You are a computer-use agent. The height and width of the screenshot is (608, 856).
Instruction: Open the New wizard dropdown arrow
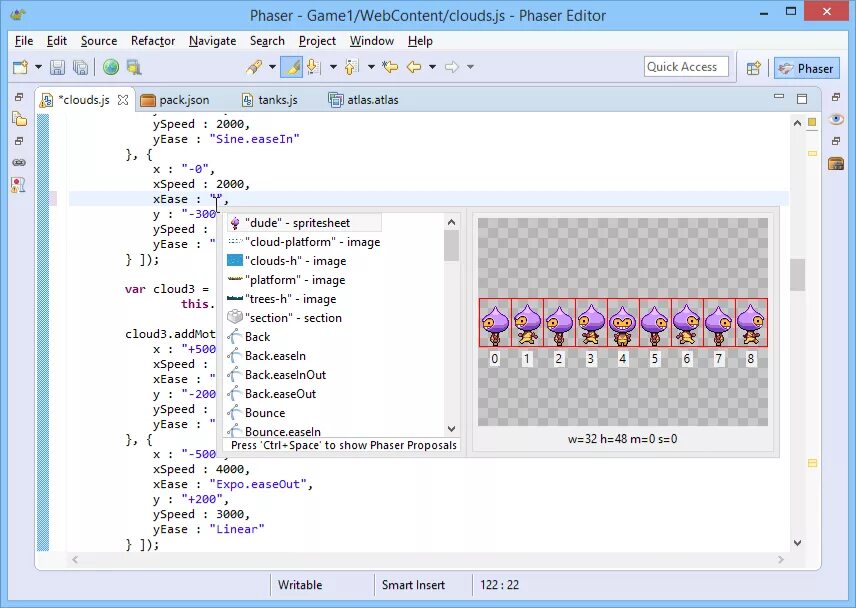tap(38, 67)
